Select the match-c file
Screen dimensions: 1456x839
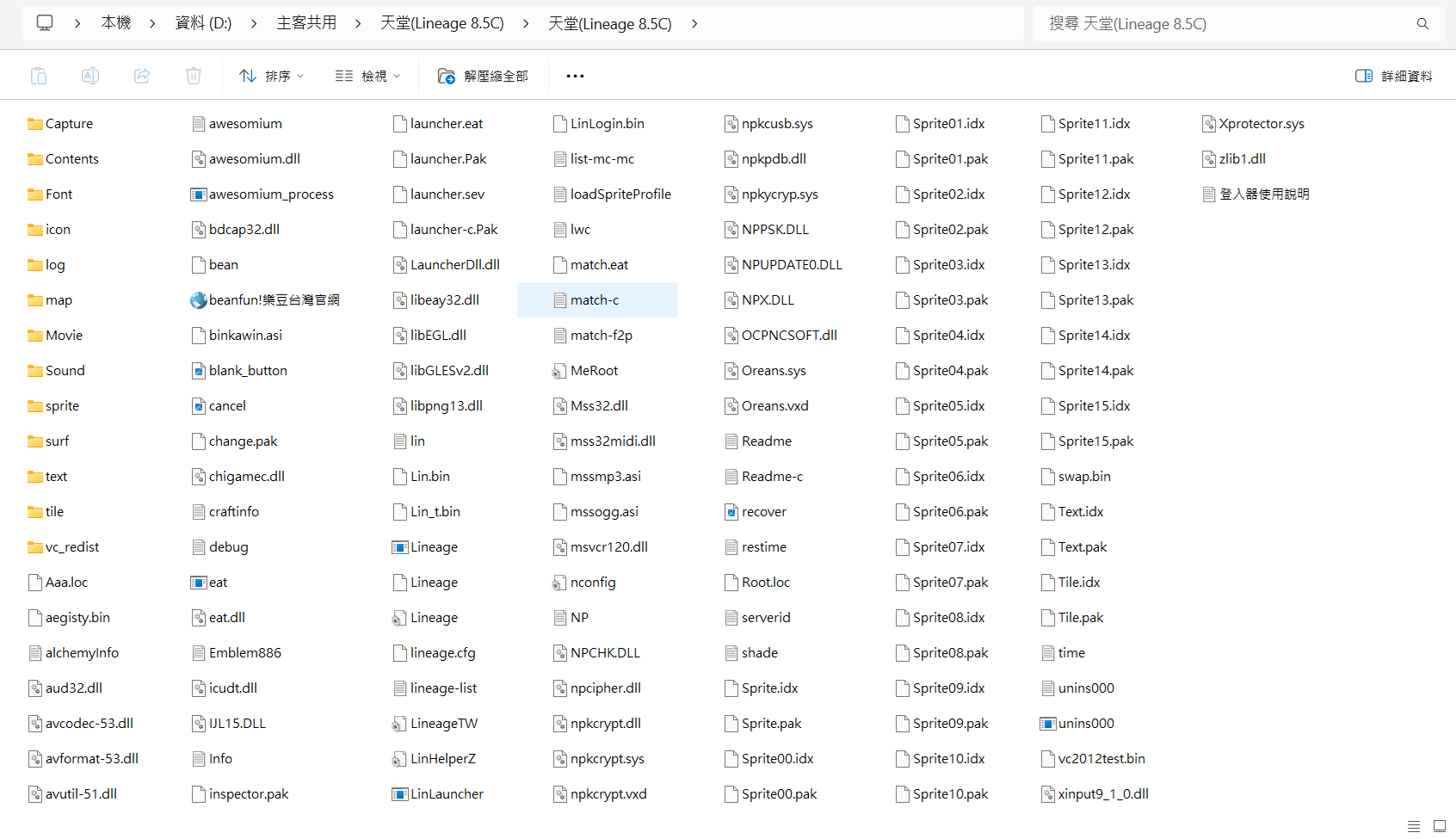click(597, 300)
